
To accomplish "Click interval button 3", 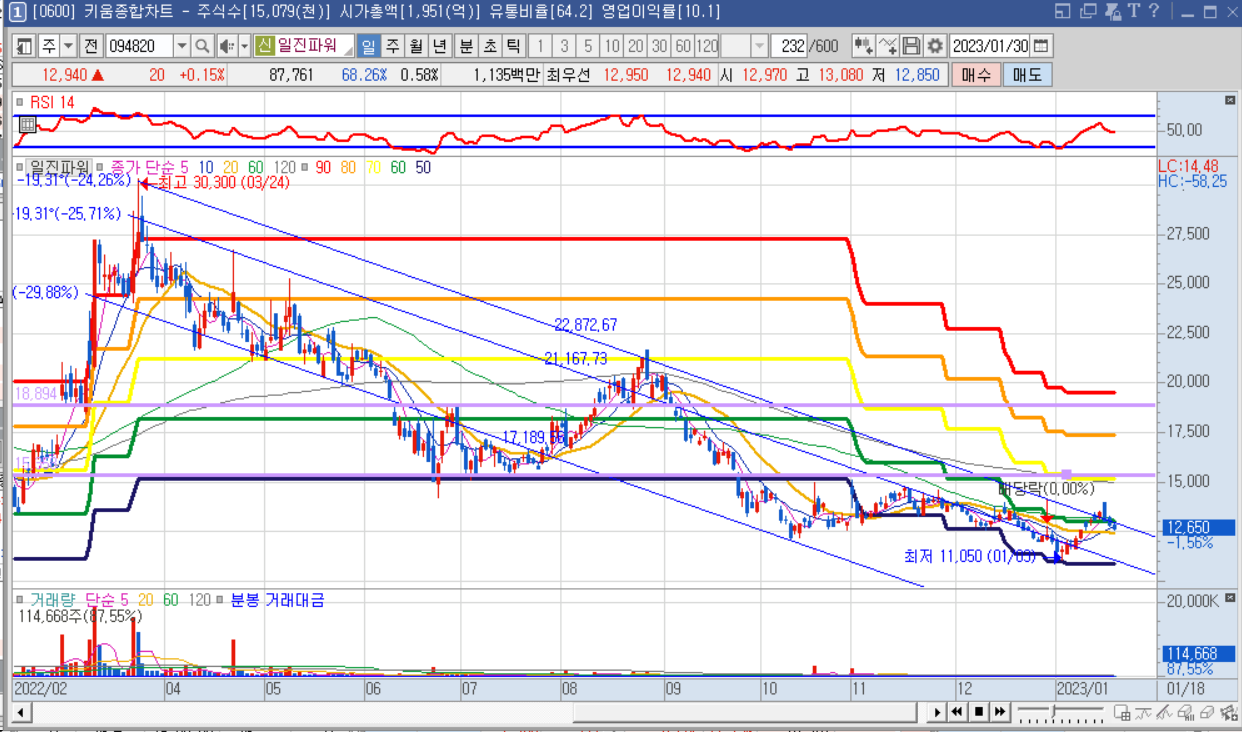I will pyautogui.click(x=563, y=46).
